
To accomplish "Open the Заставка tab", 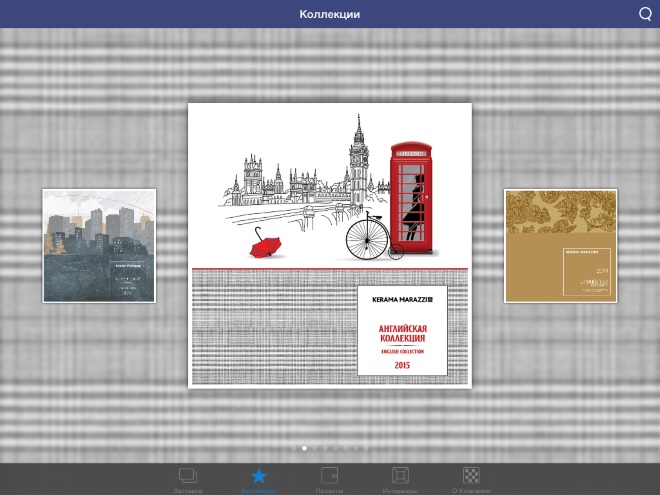I will tap(188, 480).
